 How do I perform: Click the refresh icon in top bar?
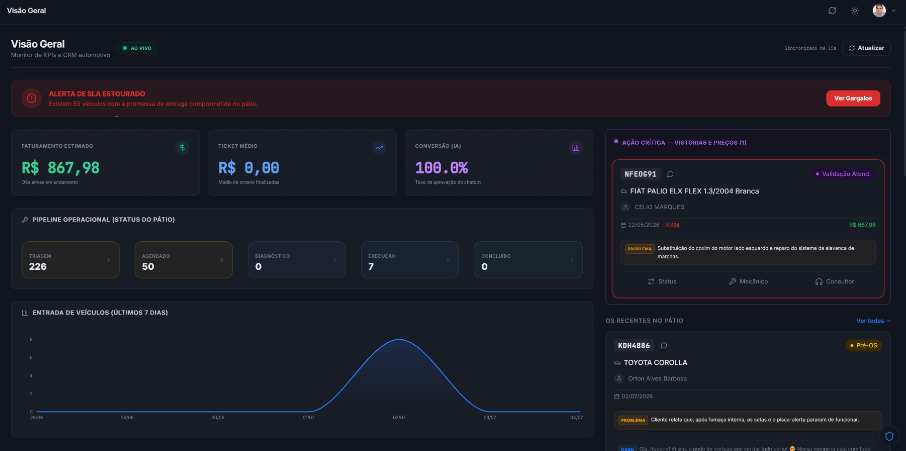[x=832, y=10]
